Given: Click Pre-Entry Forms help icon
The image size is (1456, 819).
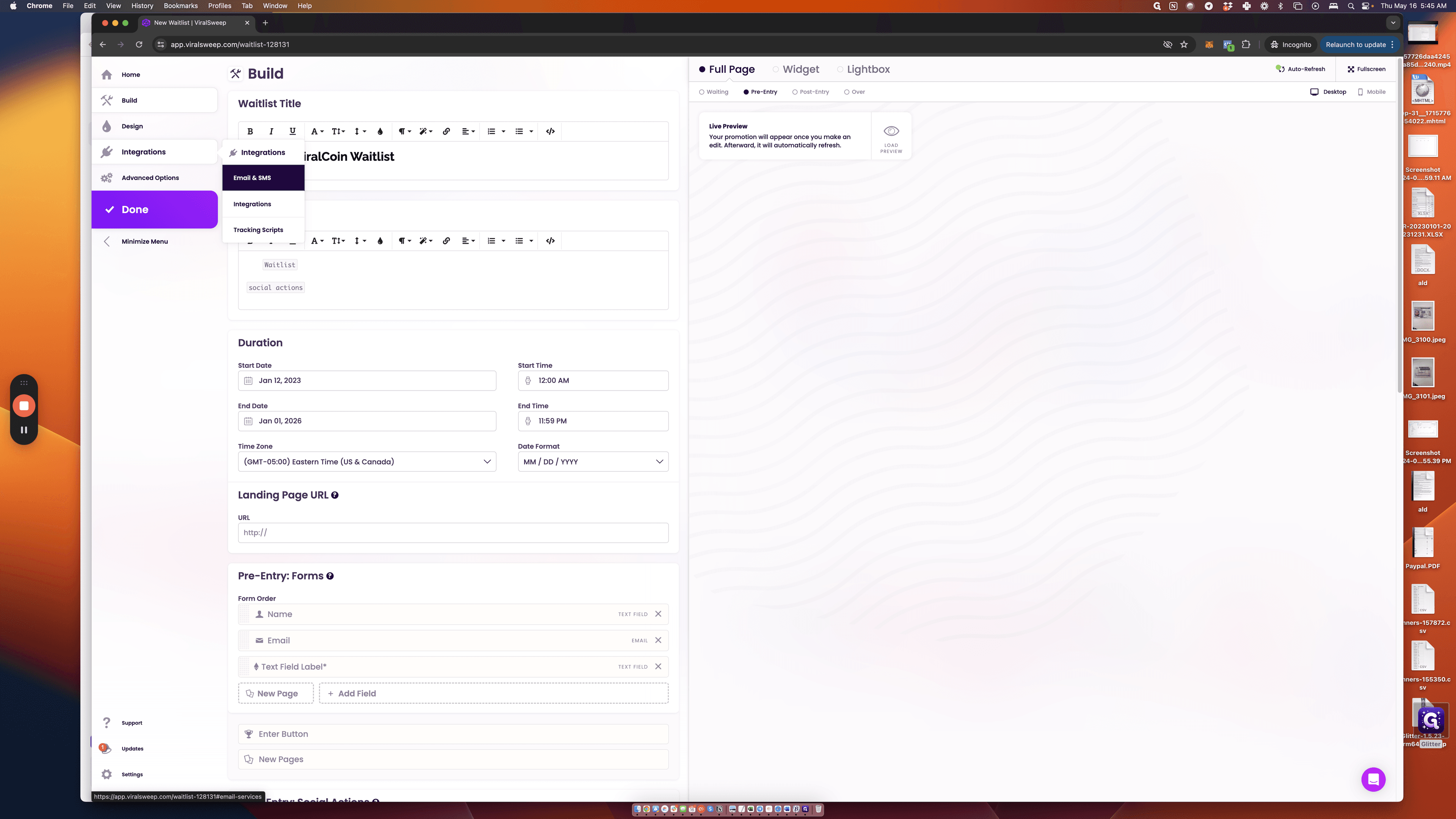Looking at the screenshot, I should tap(329, 576).
